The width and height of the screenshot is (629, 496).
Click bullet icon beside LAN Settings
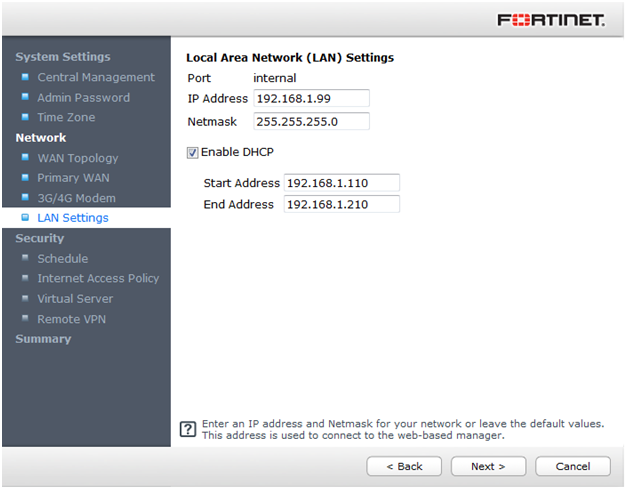point(25,217)
